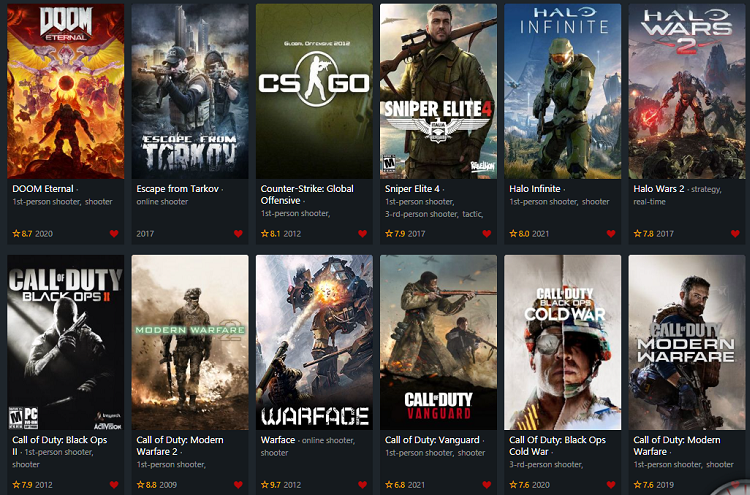The height and width of the screenshot is (495, 750).
Task: Open Call of Duty: Vanguard title link
Action: click(432, 440)
